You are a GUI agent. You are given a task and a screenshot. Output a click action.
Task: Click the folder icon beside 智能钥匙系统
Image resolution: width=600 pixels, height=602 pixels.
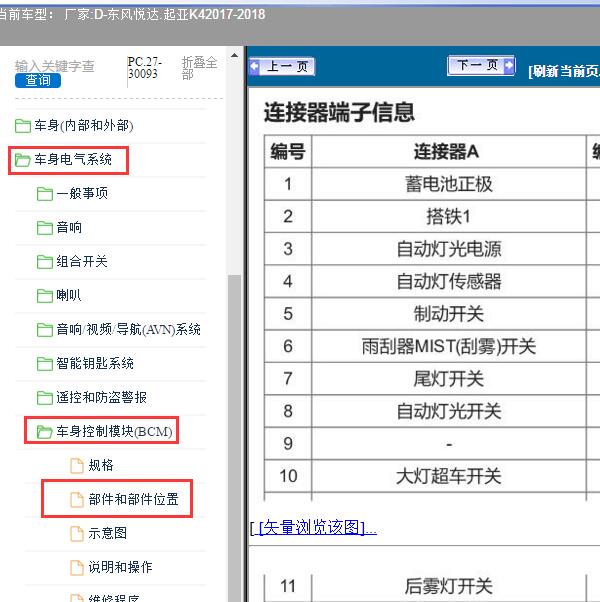click(x=45, y=364)
